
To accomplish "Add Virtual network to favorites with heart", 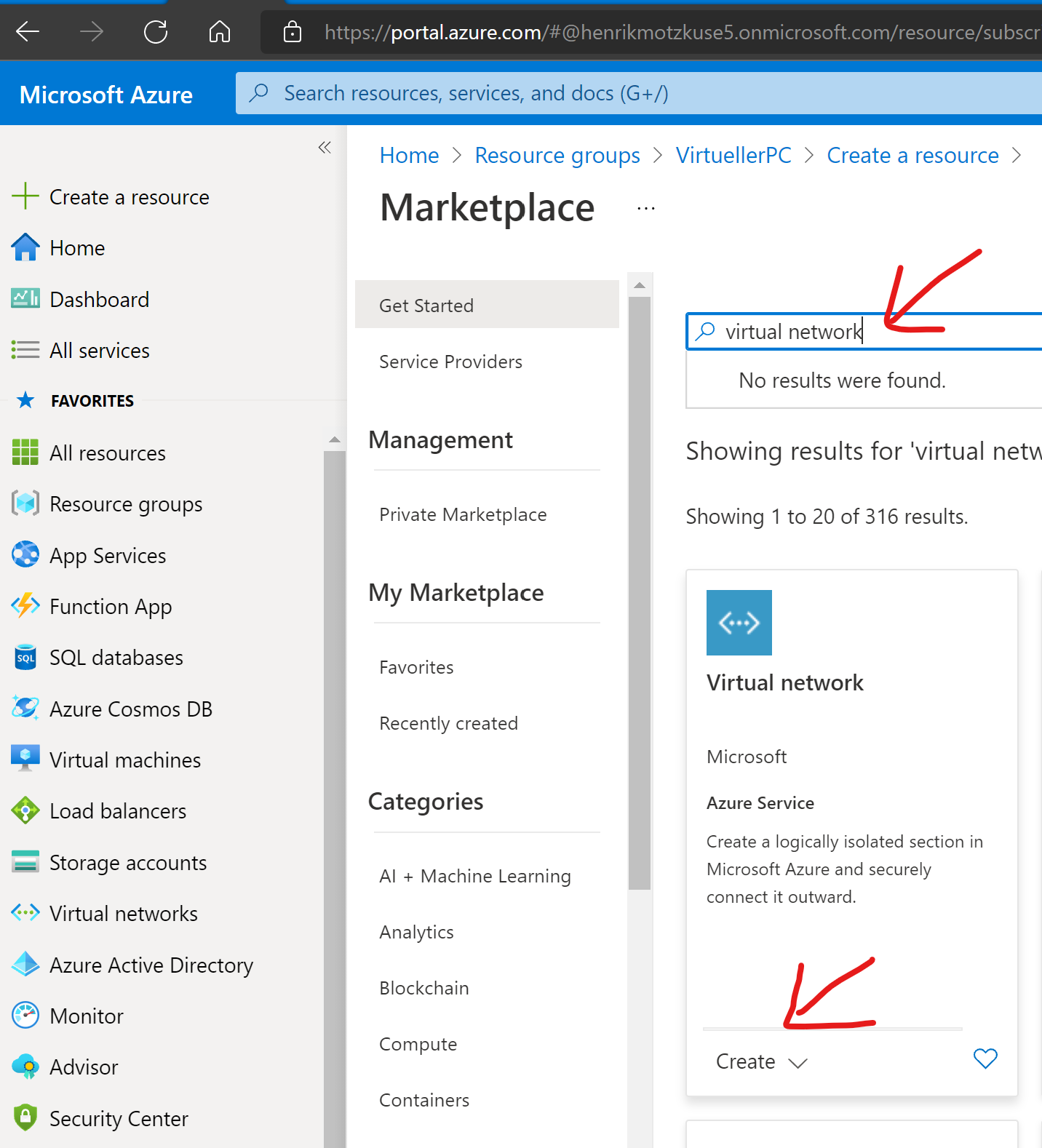I will pyautogui.click(x=985, y=1059).
